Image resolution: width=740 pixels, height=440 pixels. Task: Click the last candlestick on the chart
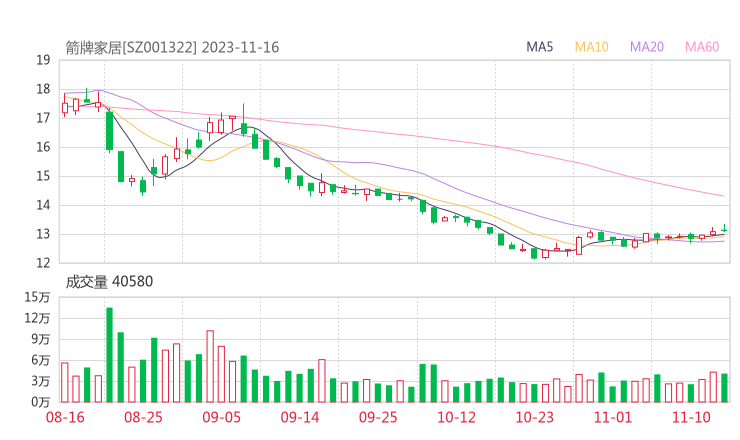[x=724, y=229]
